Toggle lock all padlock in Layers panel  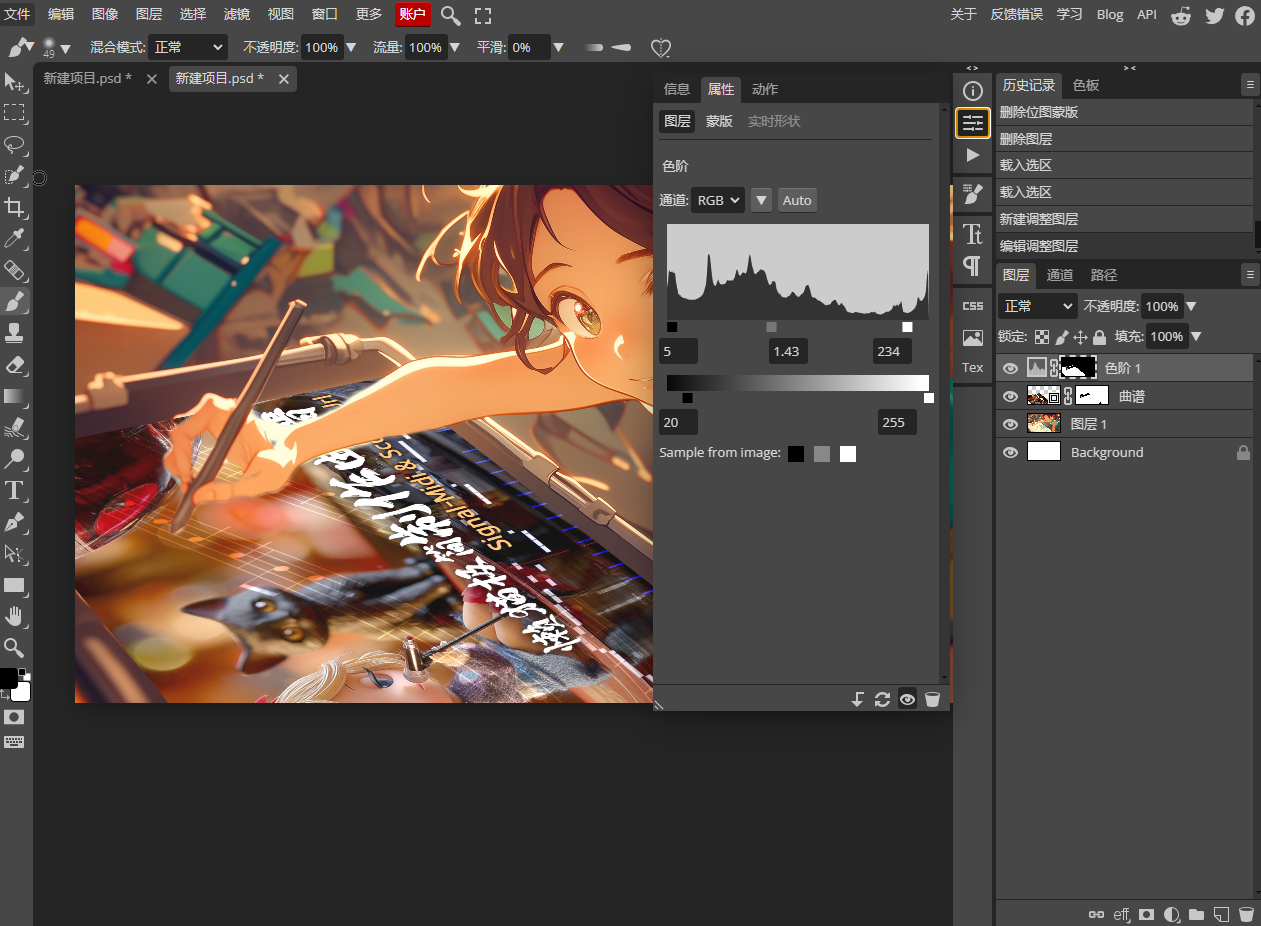[1099, 337]
